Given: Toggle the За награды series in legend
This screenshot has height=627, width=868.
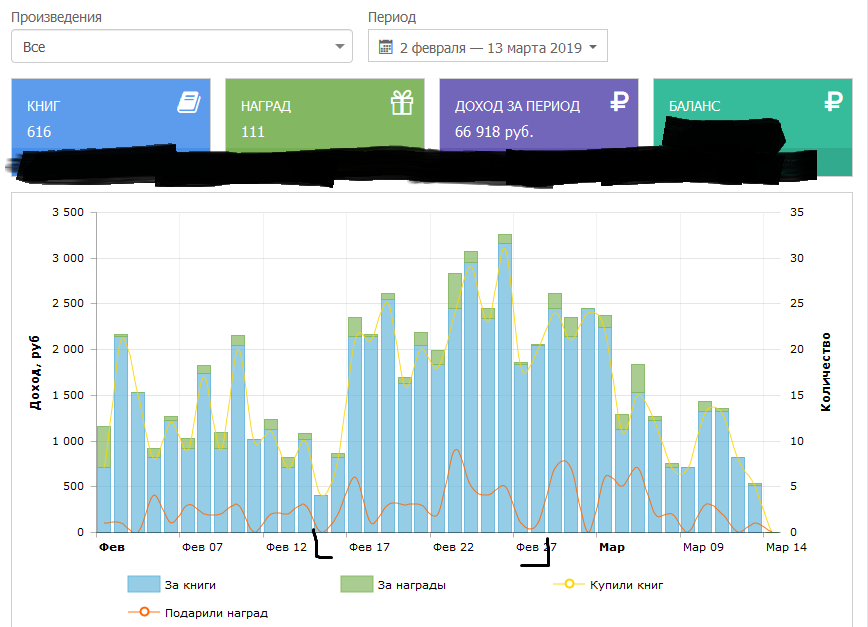Looking at the screenshot, I should click(x=411, y=585).
